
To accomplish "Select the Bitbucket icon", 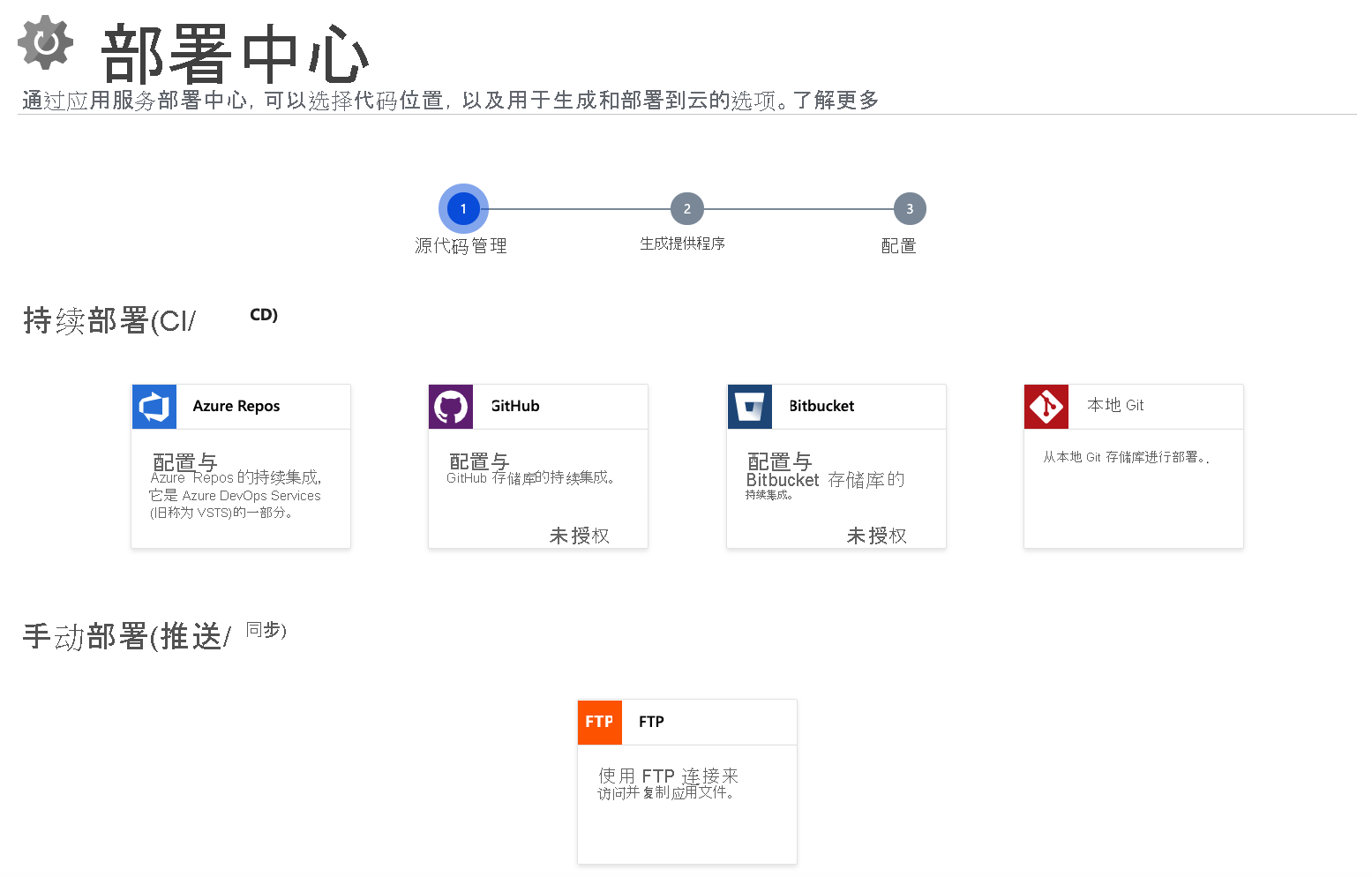I will [747, 406].
